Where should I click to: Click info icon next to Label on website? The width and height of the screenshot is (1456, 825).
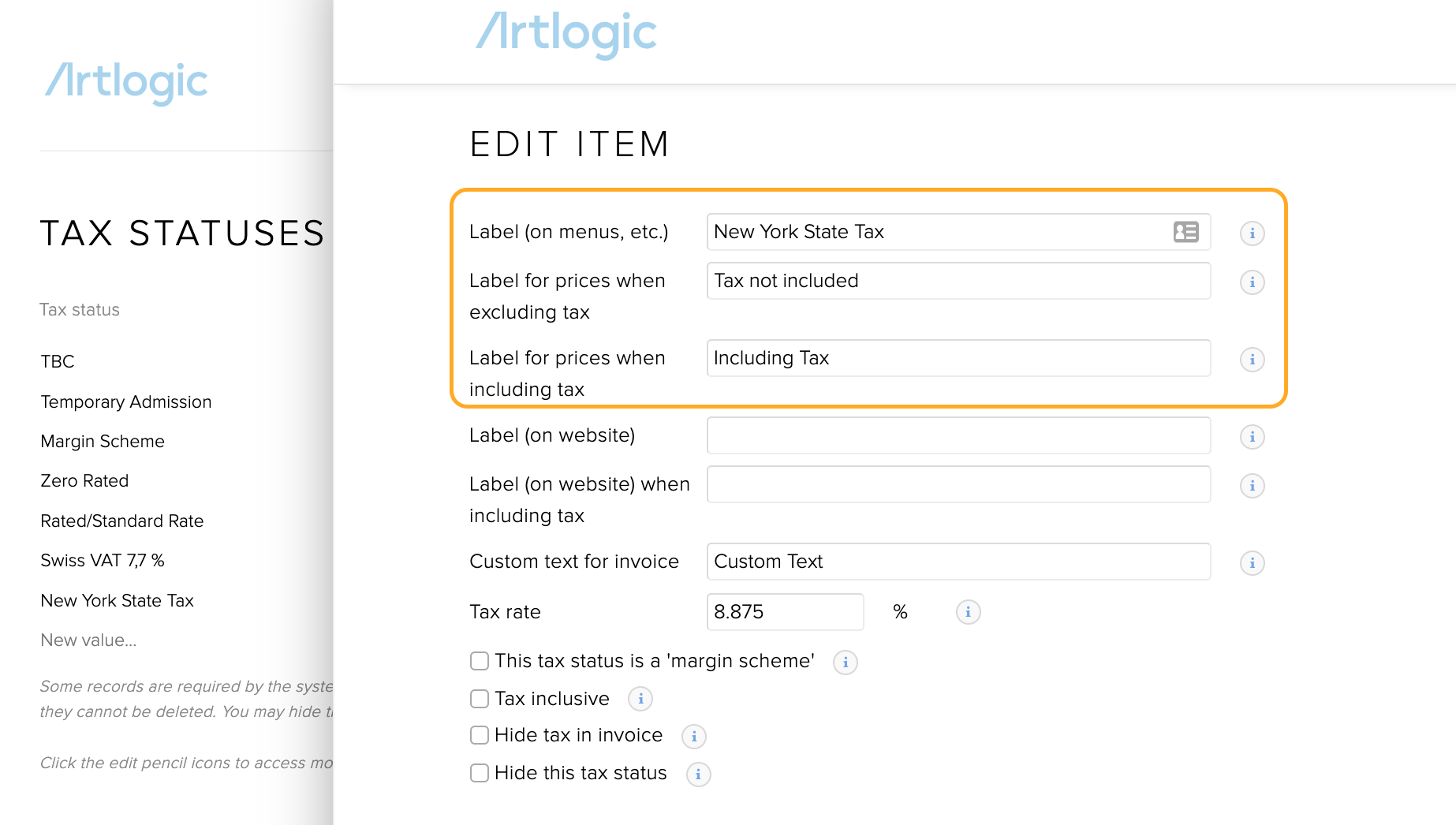[1252, 437]
